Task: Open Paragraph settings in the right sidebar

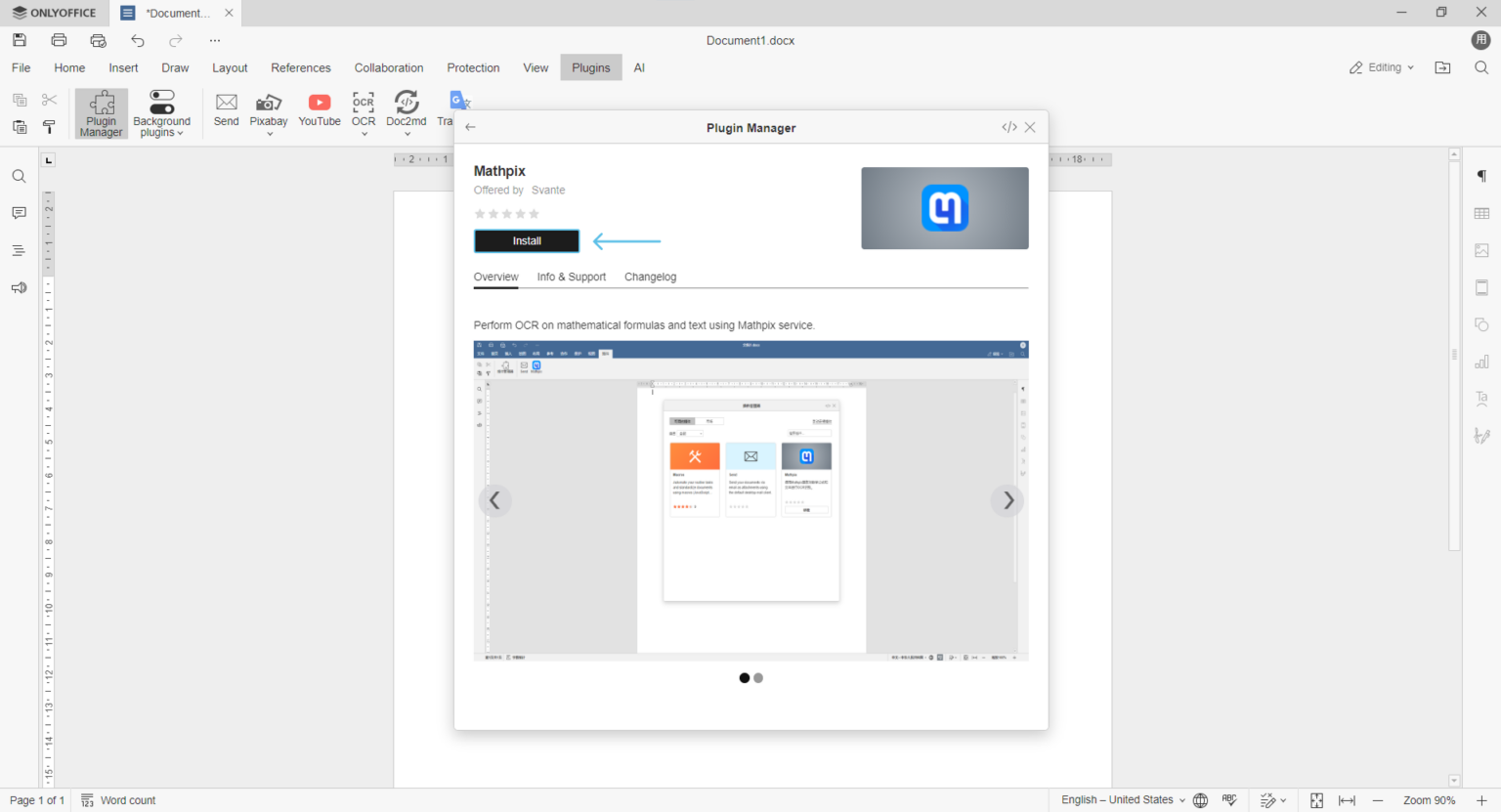Action: click(x=1481, y=176)
